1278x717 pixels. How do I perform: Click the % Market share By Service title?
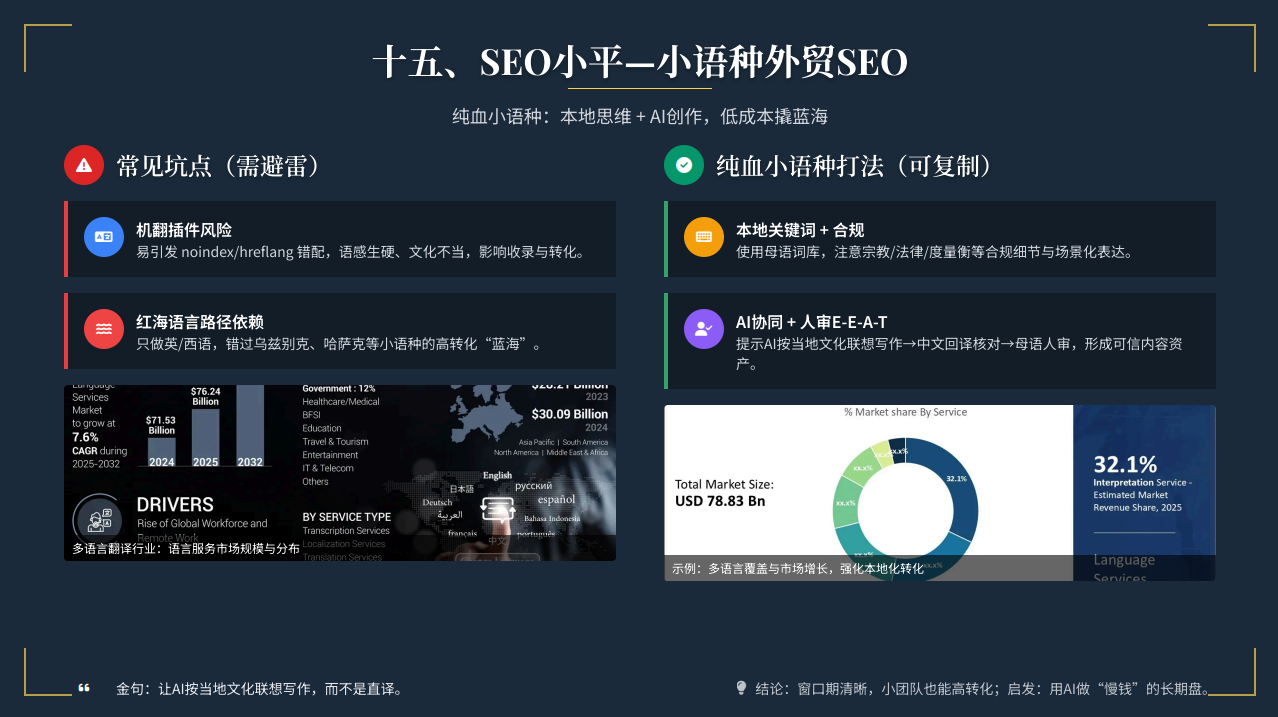point(905,412)
